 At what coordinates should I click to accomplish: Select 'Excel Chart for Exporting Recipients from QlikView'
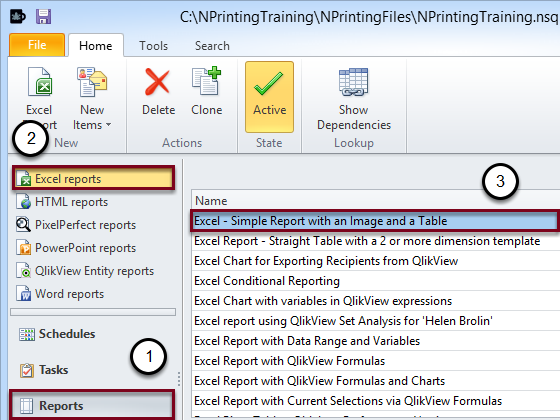pyautogui.click(x=376, y=261)
